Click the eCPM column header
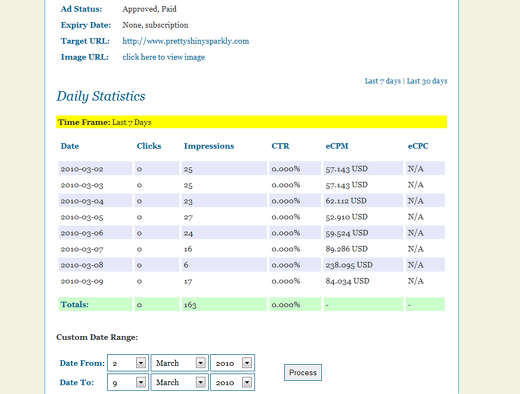The width and height of the screenshot is (520, 394). tap(337, 146)
